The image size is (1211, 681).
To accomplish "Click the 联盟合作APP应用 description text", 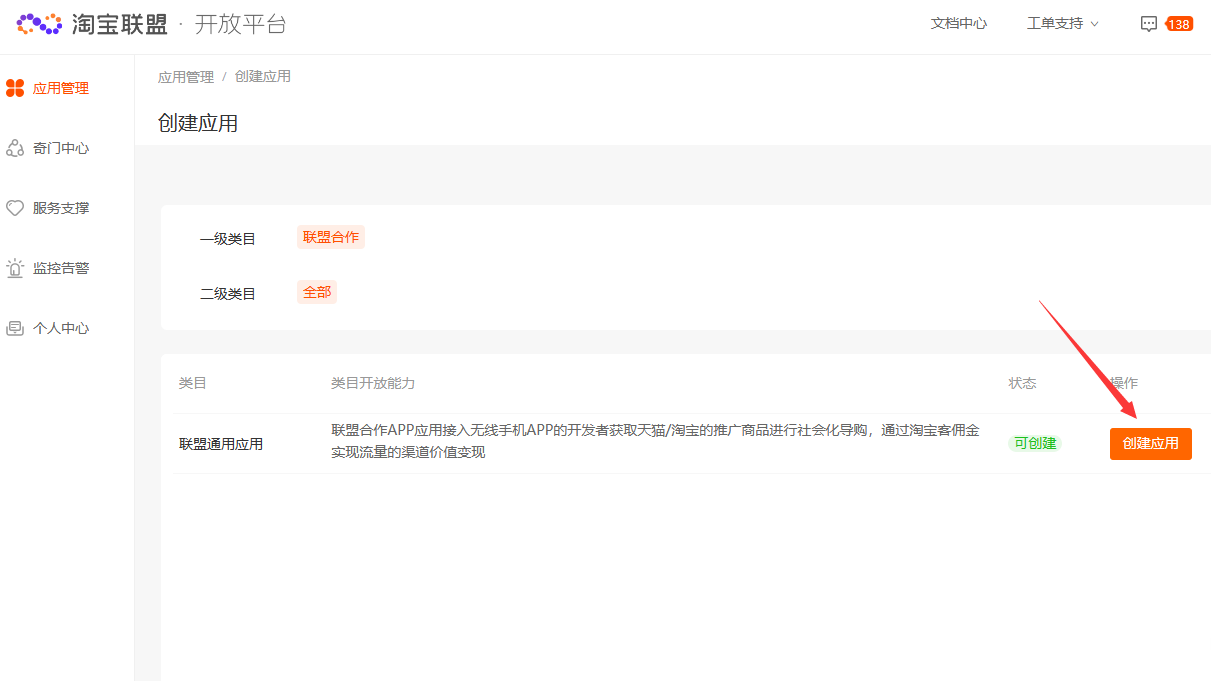I will tap(656, 441).
